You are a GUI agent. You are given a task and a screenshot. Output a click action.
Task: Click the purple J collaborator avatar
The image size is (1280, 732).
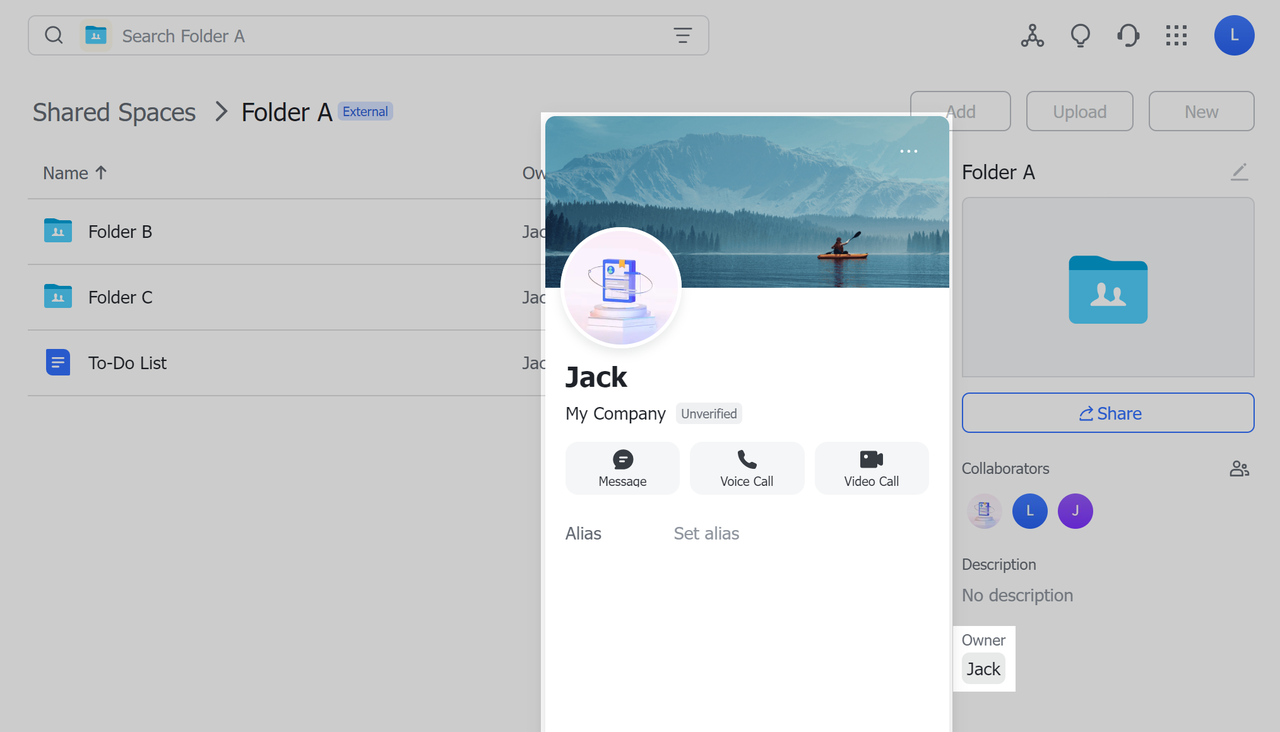[x=1075, y=511]
